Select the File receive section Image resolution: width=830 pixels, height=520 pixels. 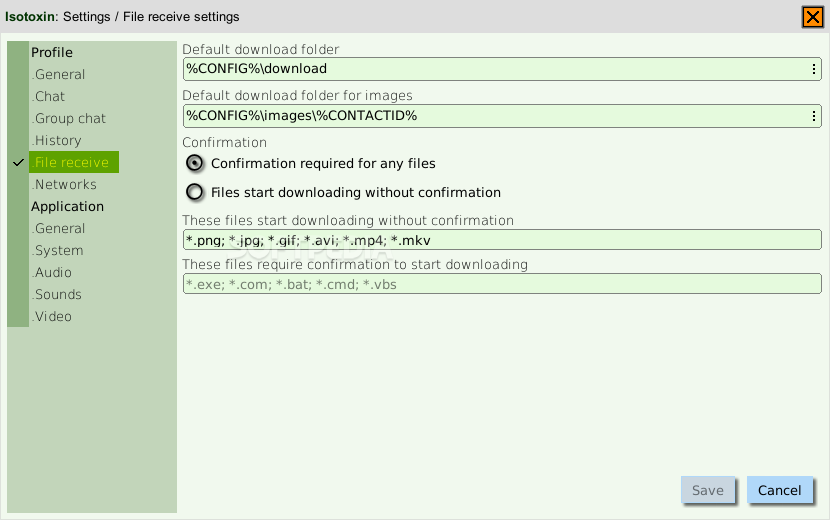pos(74,162)
